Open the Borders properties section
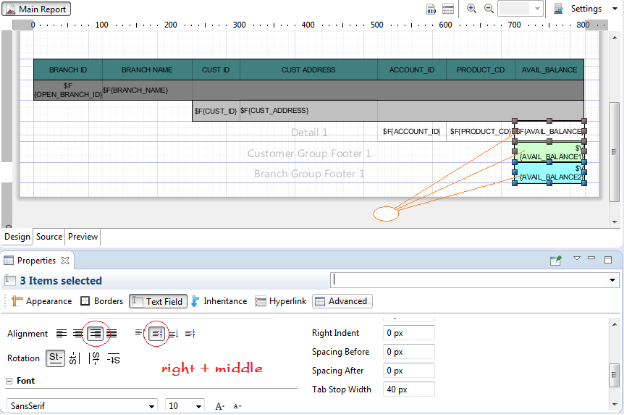Screen dimensions: 624x415 (x=100, y=300)
